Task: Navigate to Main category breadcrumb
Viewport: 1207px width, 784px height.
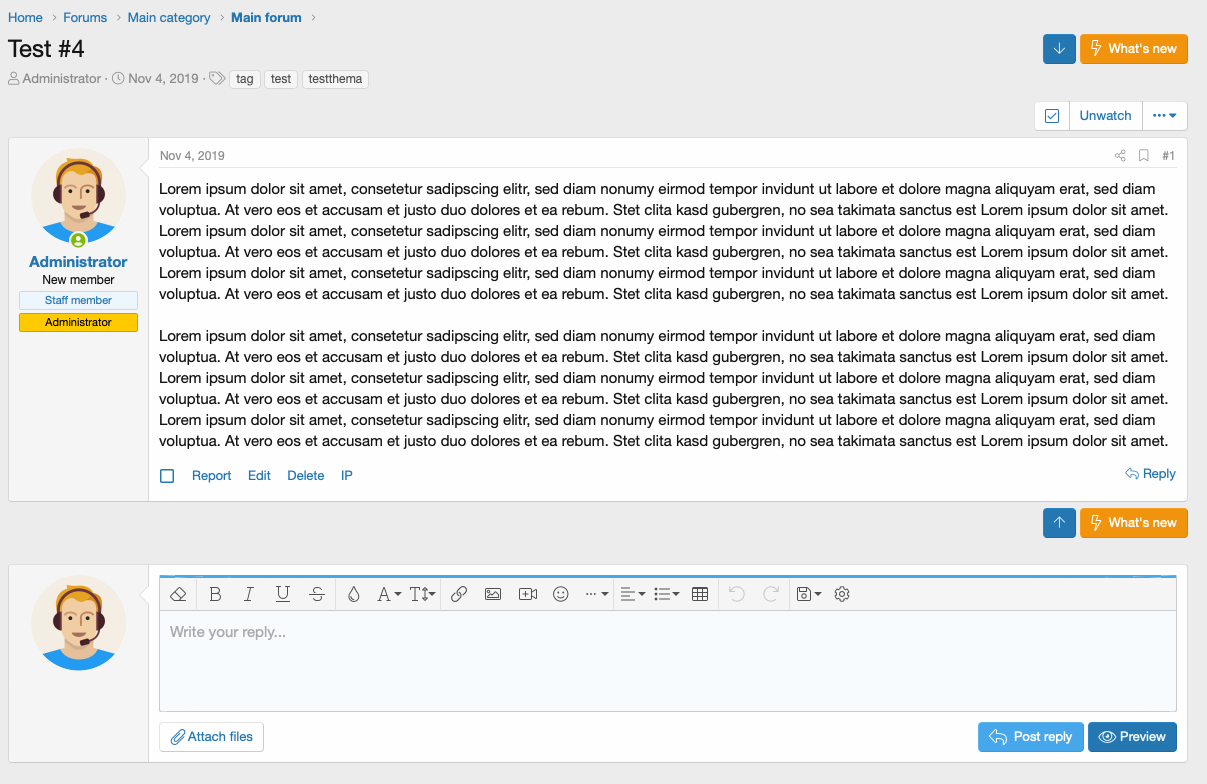Action: pos(169,18)
